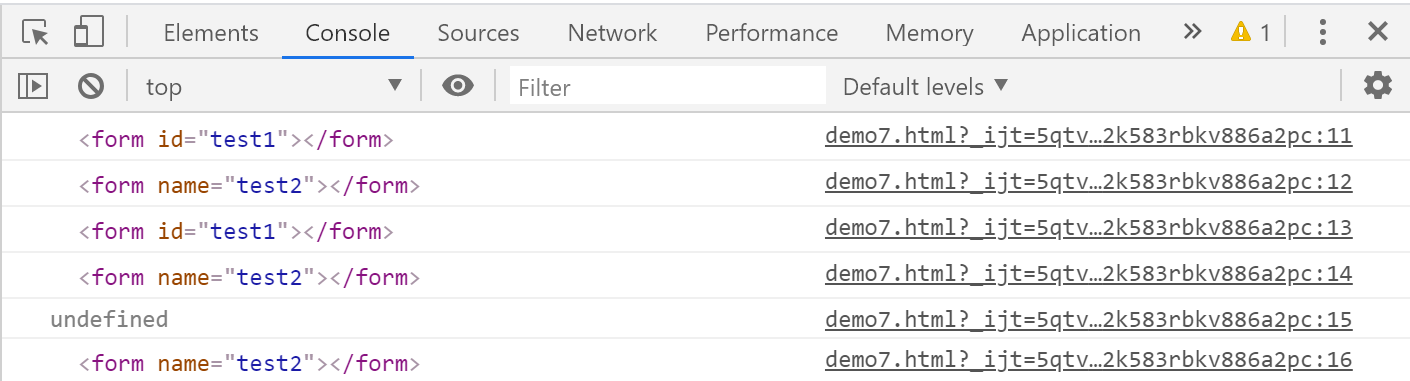Click the eye icon for live expression
1410x381 pixels.
pos(458,86)
